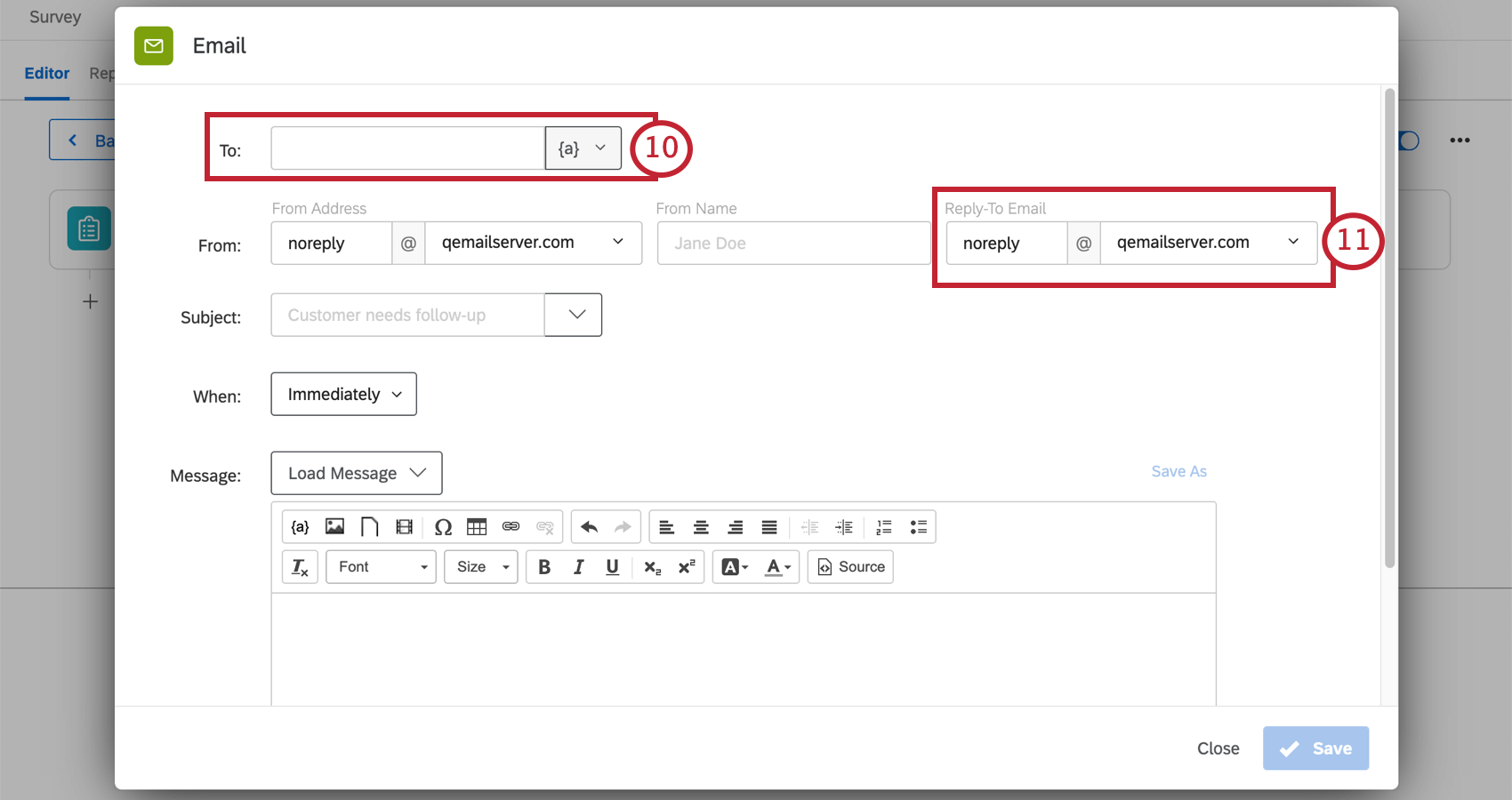
Task: Toggle bold formatting
Action: (544, 566)
